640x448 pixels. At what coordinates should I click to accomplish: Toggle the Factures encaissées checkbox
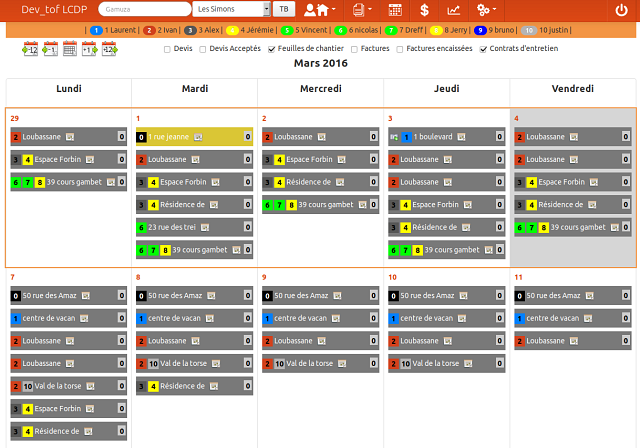click(401, 48)
